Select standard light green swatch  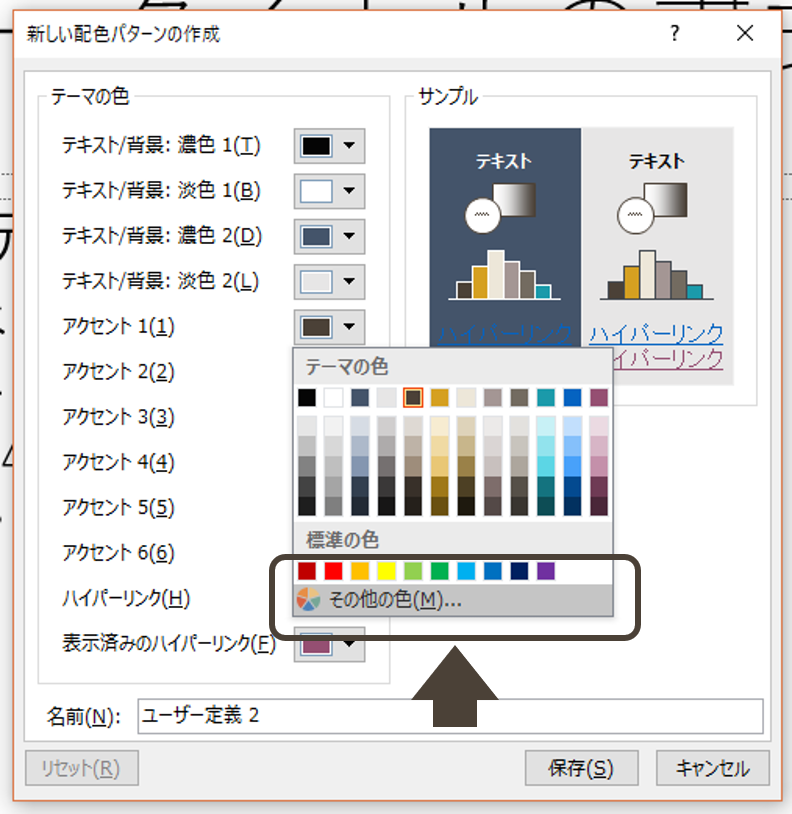pos(413,571)
